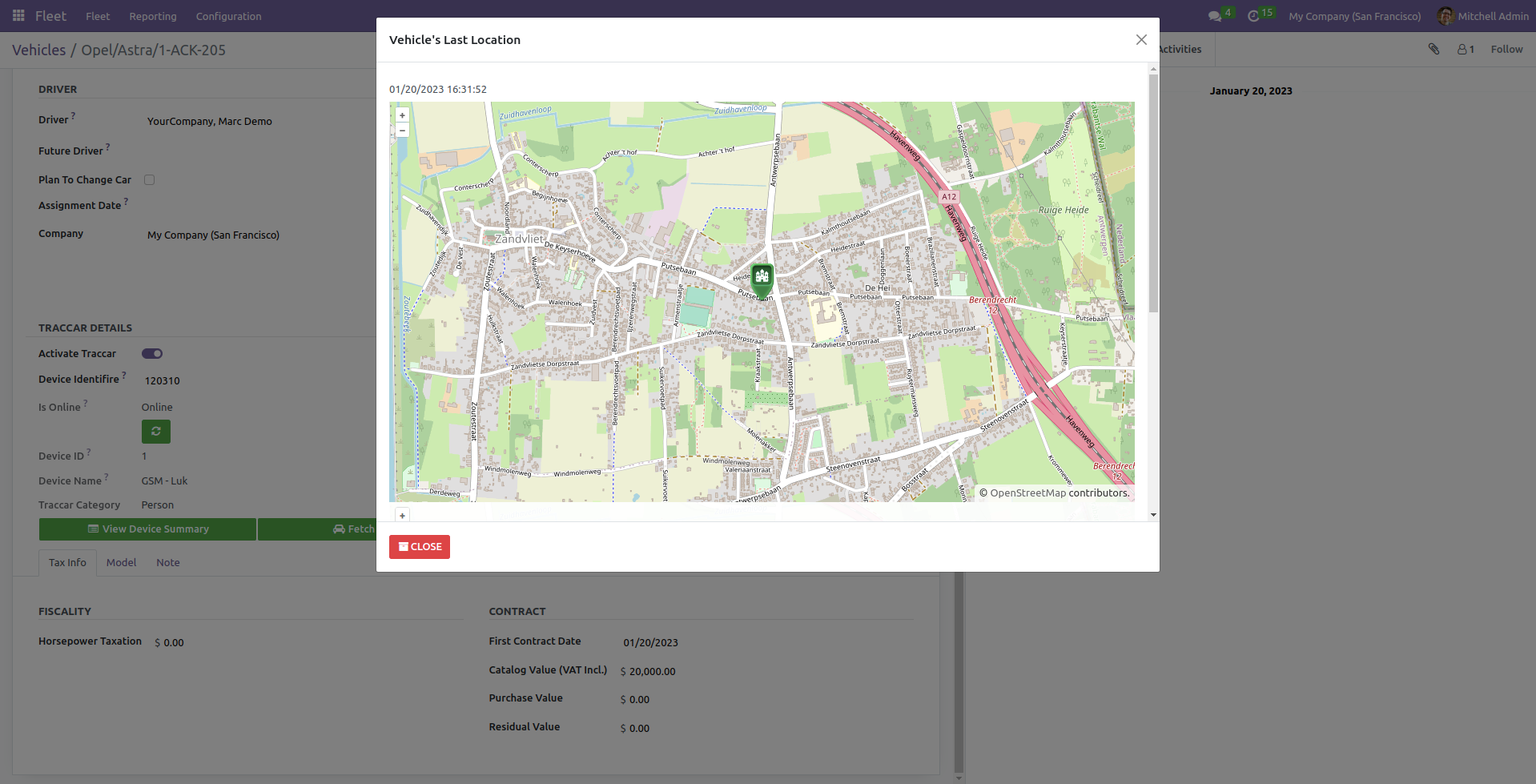Switch to the Model tab
Viewport: 1536px width, 784px height.
(121, 563)
